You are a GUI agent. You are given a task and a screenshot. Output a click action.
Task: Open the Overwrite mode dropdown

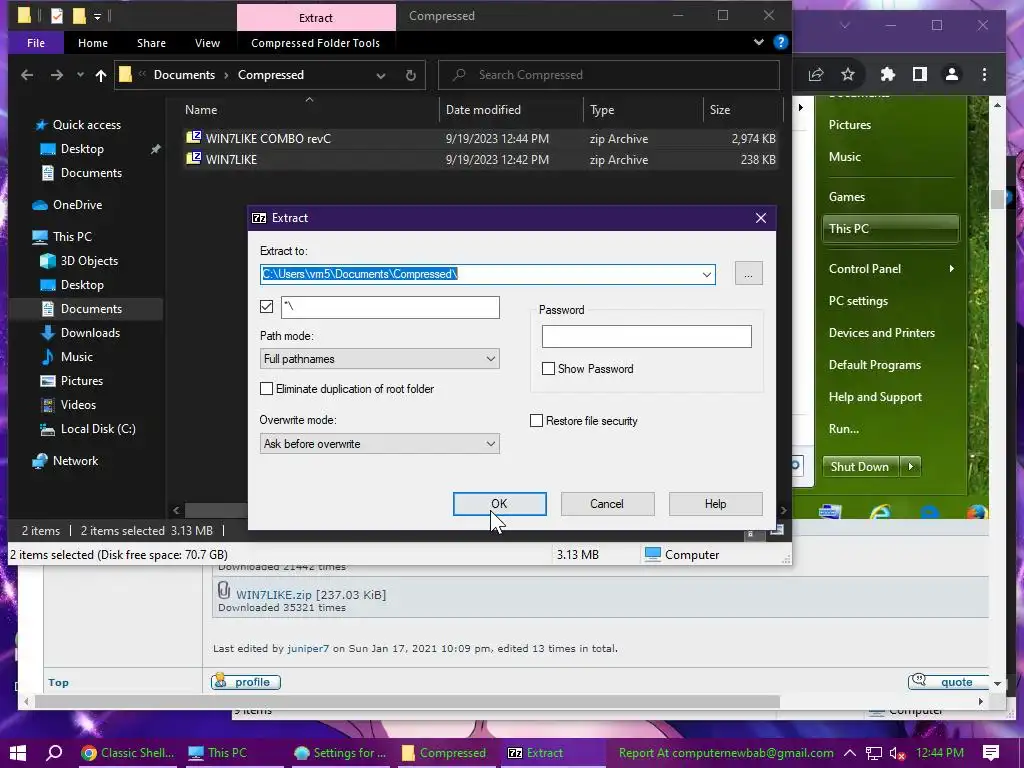pyautogui.click(x=379, y=443)
